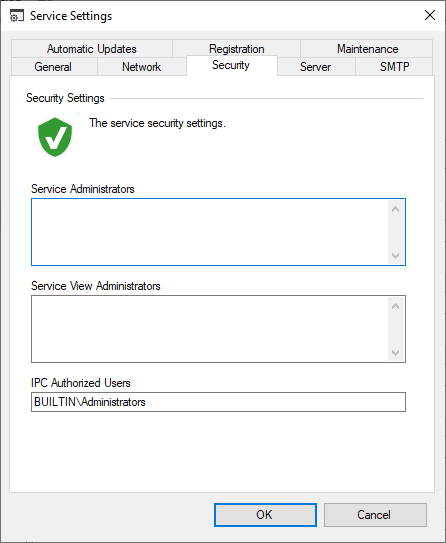The image size is (446, 543).
Task: Open the Maintenance tab
Action: [x=367, y=49]
